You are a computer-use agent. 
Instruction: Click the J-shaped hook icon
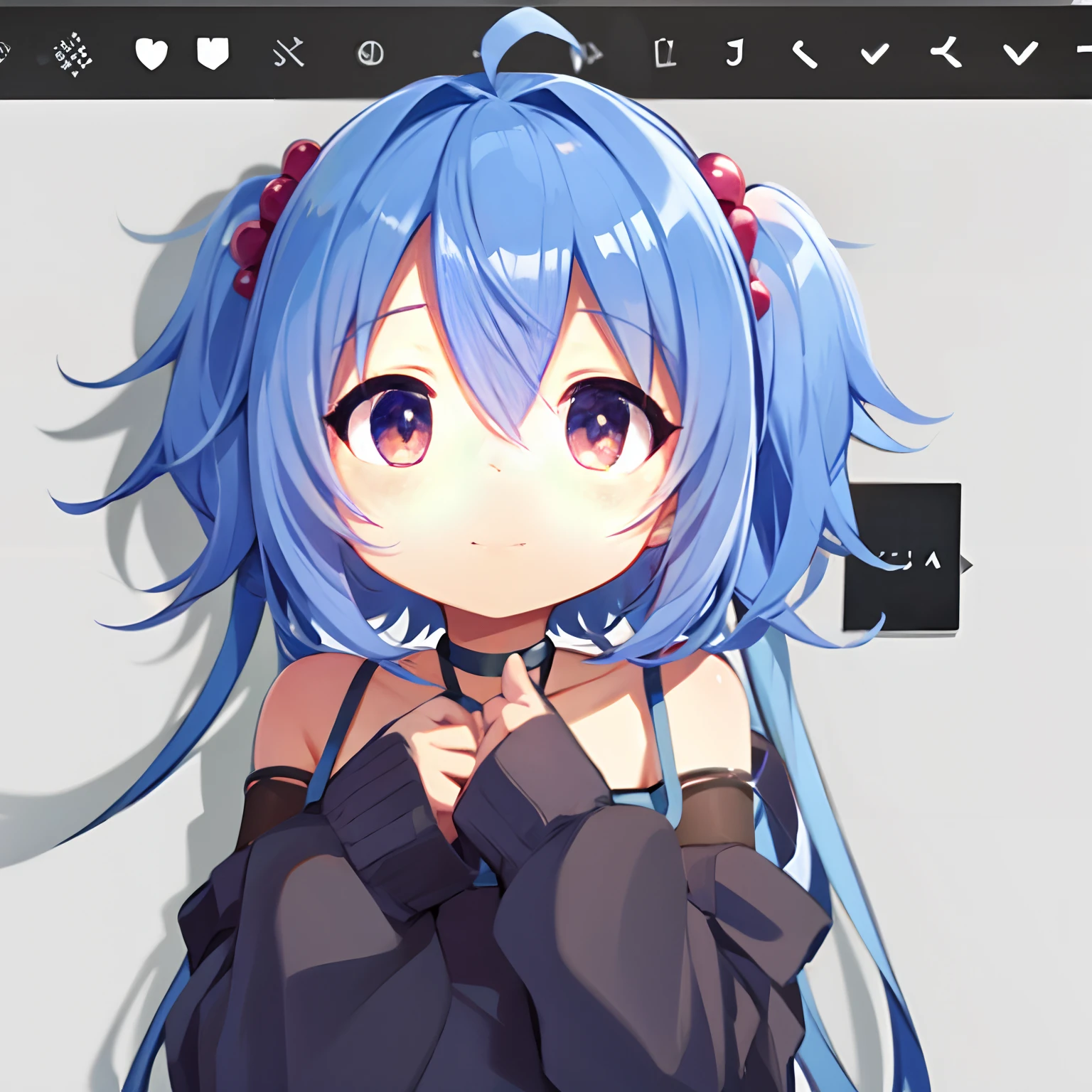click(735, 53)
